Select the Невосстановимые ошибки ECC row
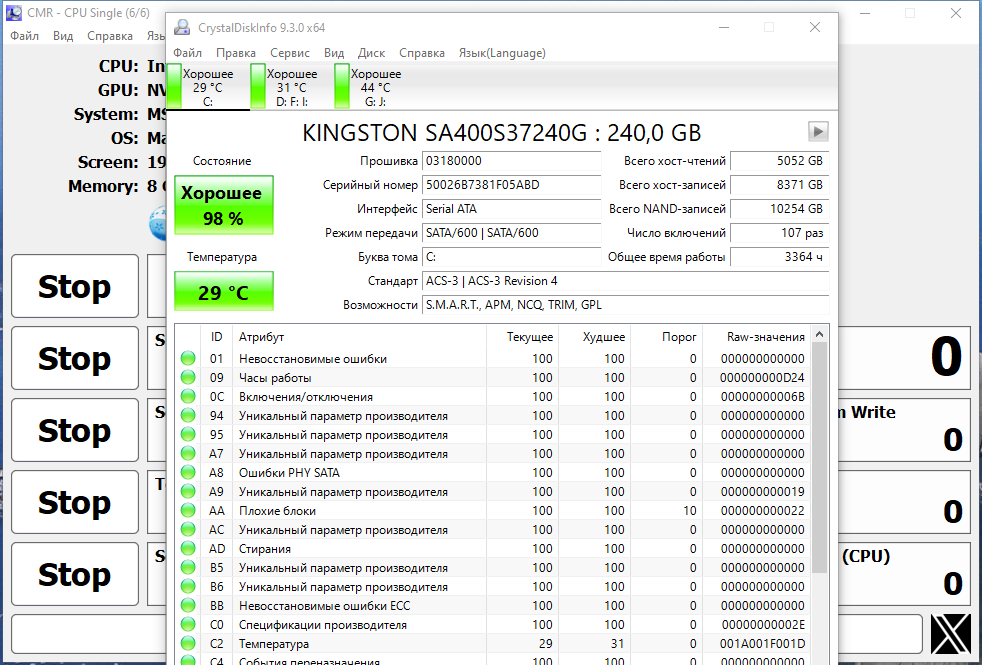The image size is (982, 665). [x=492, y=606]
